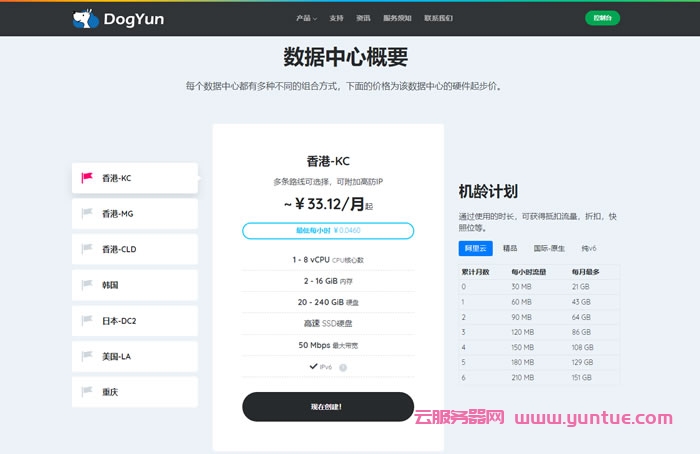Click the flag icon beside 香港-MG
The width and height of the screenshot is (700, 454).
(x=87, y=214)
